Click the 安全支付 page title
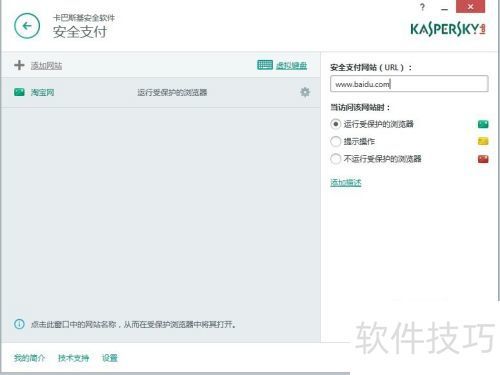This screenshot has height=375, width=500. (80, 32)
